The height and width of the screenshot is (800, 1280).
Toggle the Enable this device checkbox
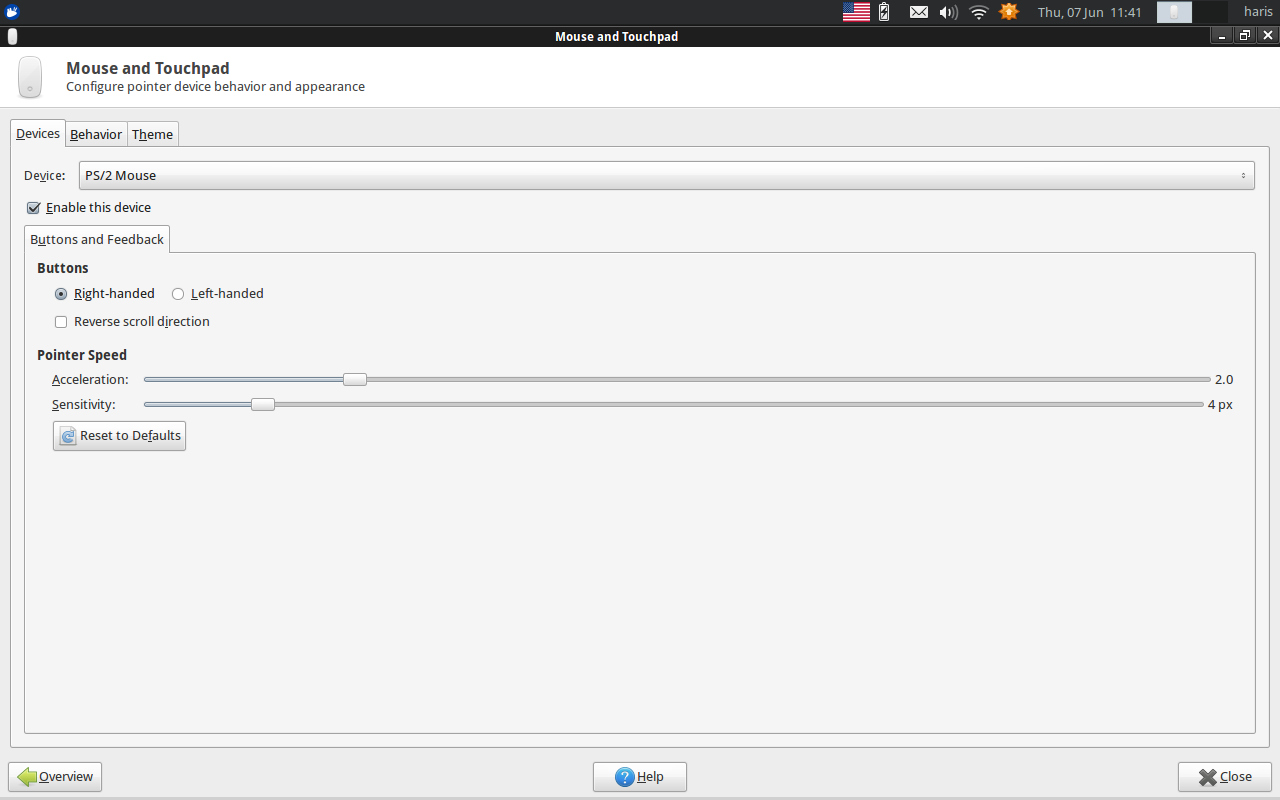pos(34,208)
